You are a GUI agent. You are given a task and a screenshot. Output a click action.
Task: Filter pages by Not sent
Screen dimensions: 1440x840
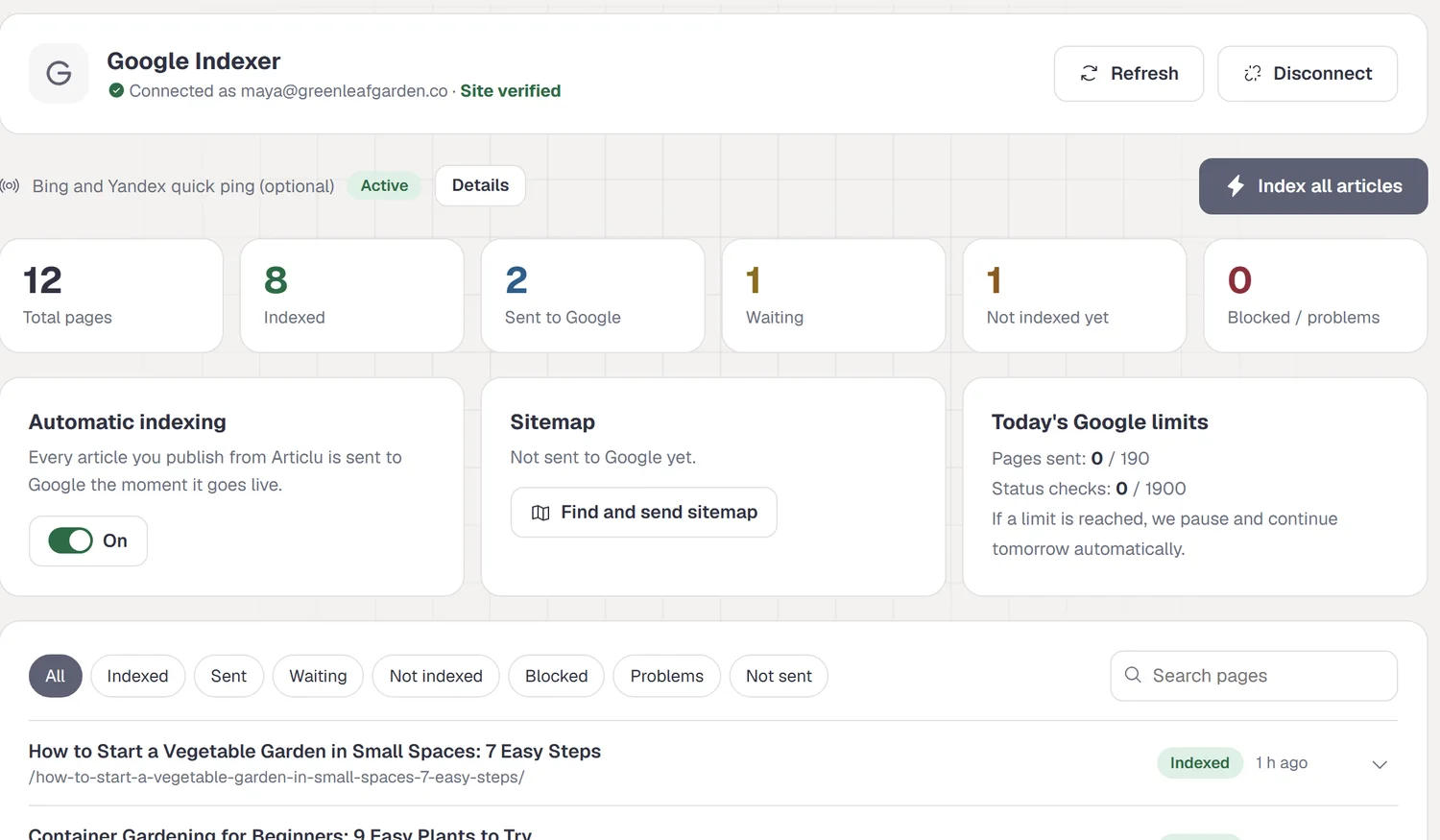[779, 676]
